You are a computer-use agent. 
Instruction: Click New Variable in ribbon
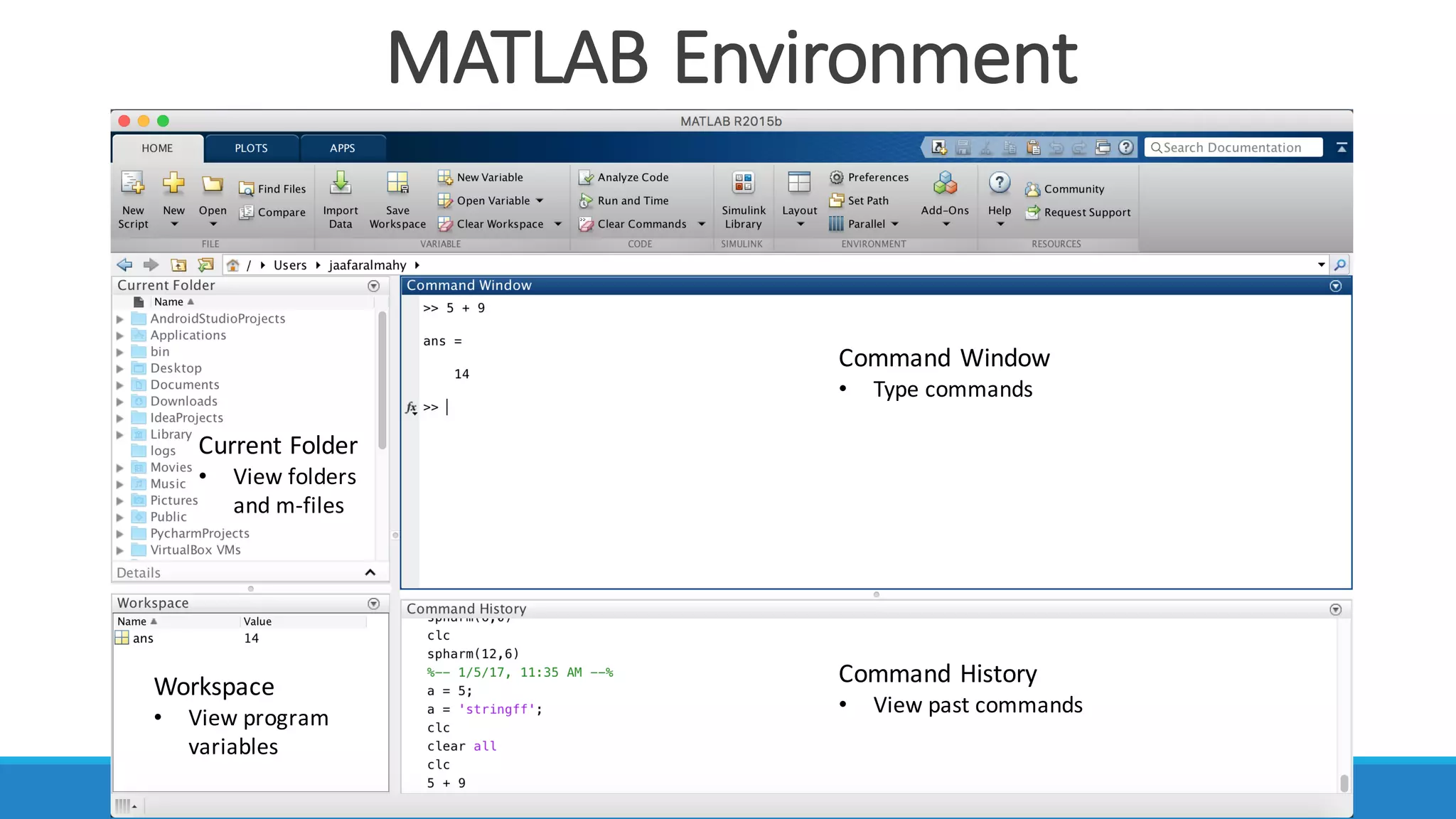[x=481, y=177]
